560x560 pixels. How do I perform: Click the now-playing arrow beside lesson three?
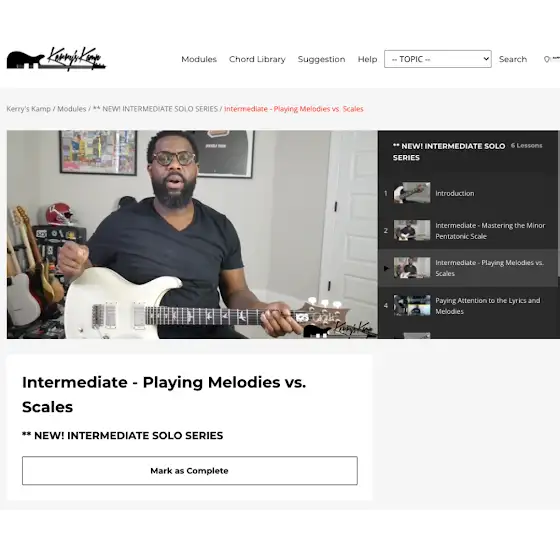pos(386,268)
